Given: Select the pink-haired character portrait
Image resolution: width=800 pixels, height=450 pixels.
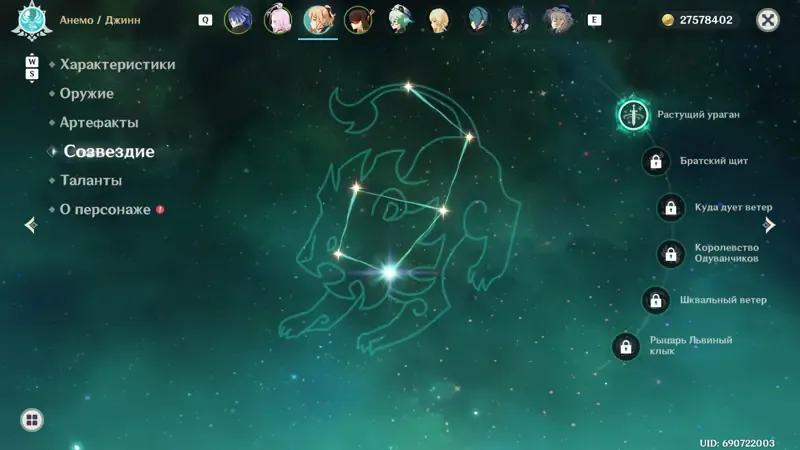Looking at the screenshot, I should click(278, 20).
